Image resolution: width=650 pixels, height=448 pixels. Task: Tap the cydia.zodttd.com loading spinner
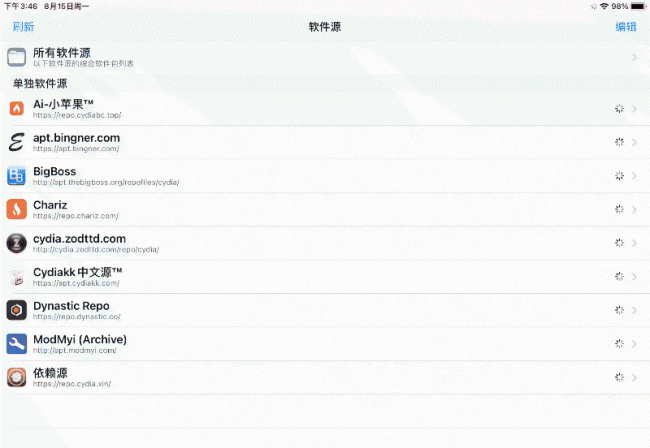pos(619,243)
